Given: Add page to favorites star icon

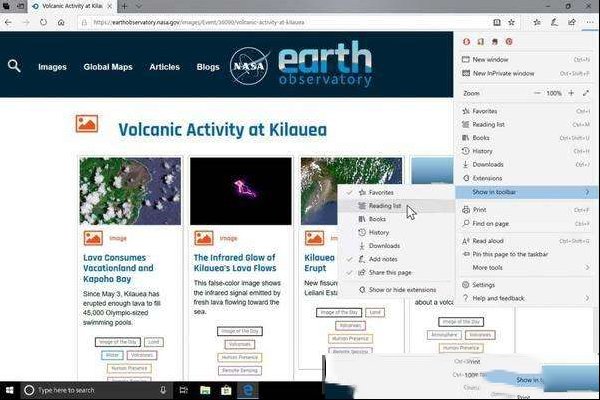Looking at the screenshot, I should pyautogui.click(x=511, y=23).
